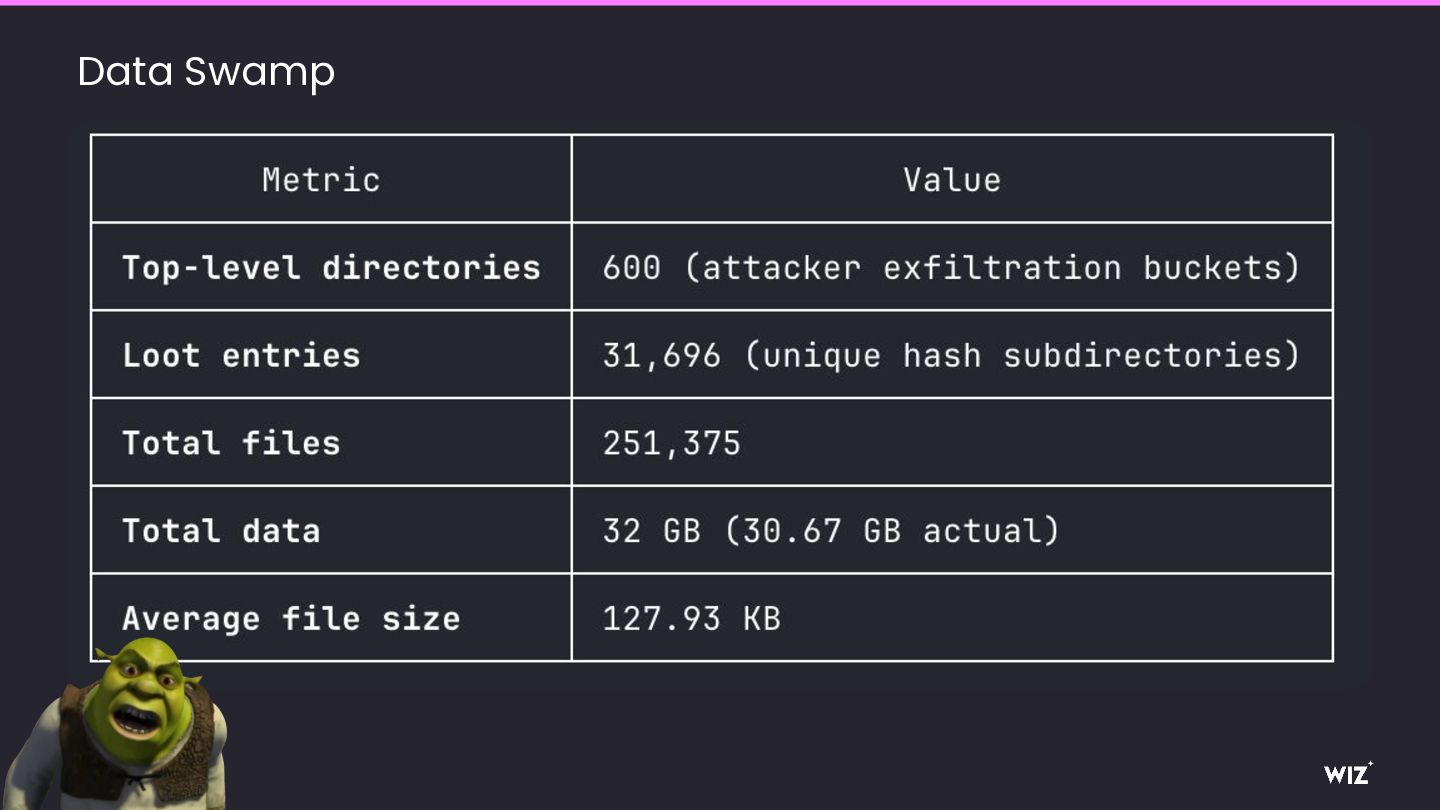1440x810 pixels.
Task: Select the Top-level directories row label
Action: pyautogui.click(x=331, y=268)
